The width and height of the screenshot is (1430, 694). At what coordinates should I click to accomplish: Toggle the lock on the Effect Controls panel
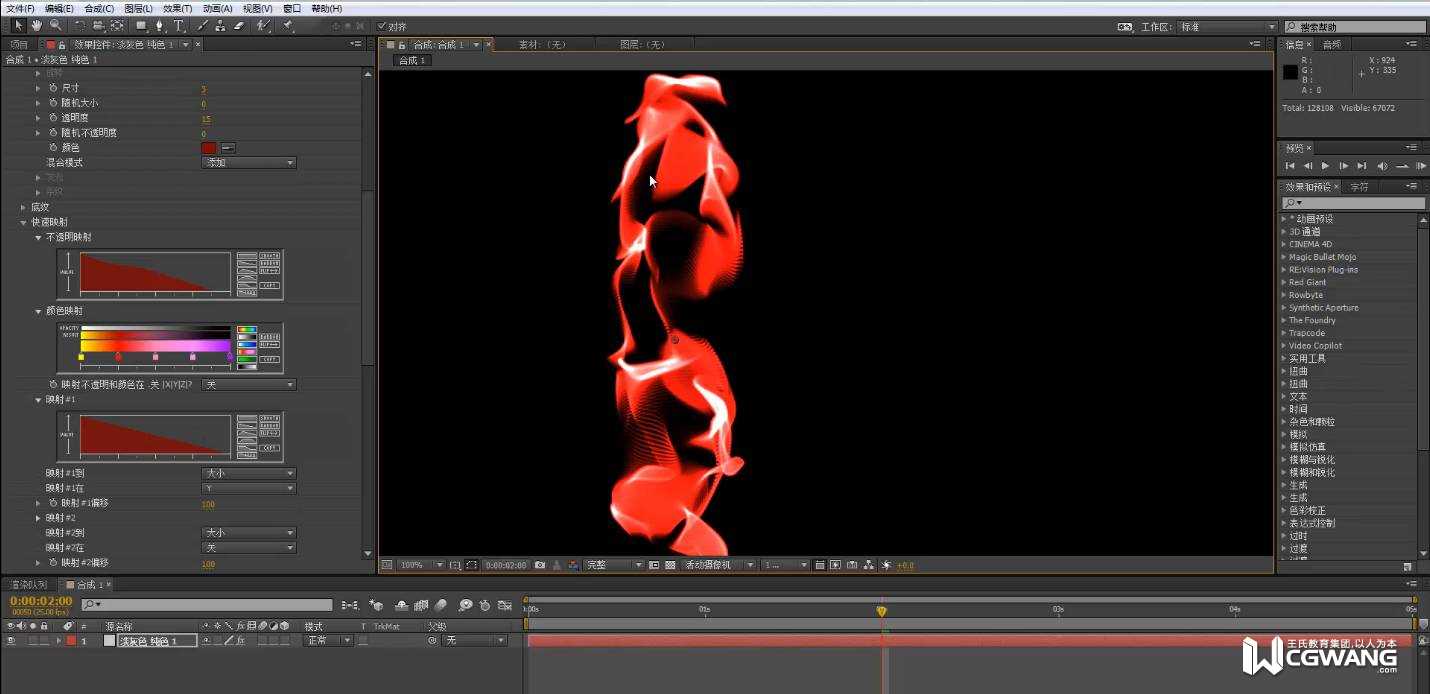(x=62, y=45)
